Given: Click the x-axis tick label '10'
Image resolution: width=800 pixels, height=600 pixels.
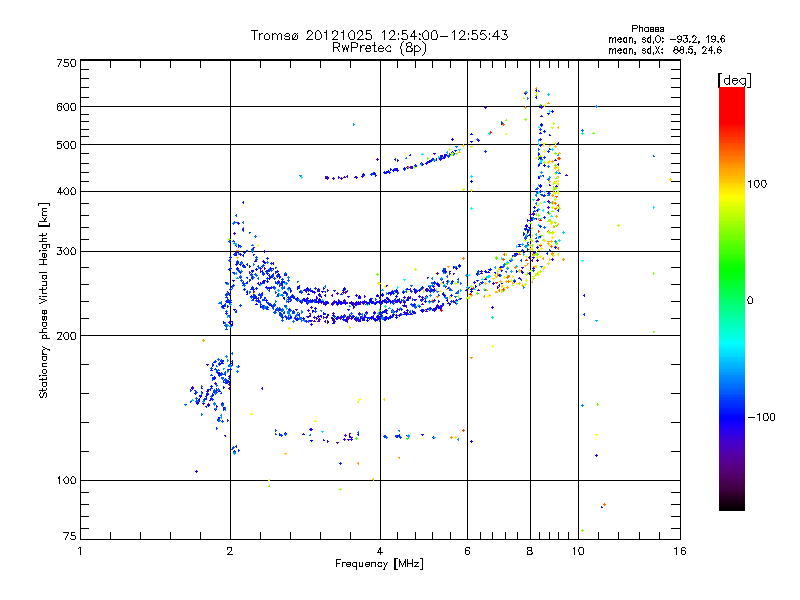Looking at the screenshot, I should [578, 551].
